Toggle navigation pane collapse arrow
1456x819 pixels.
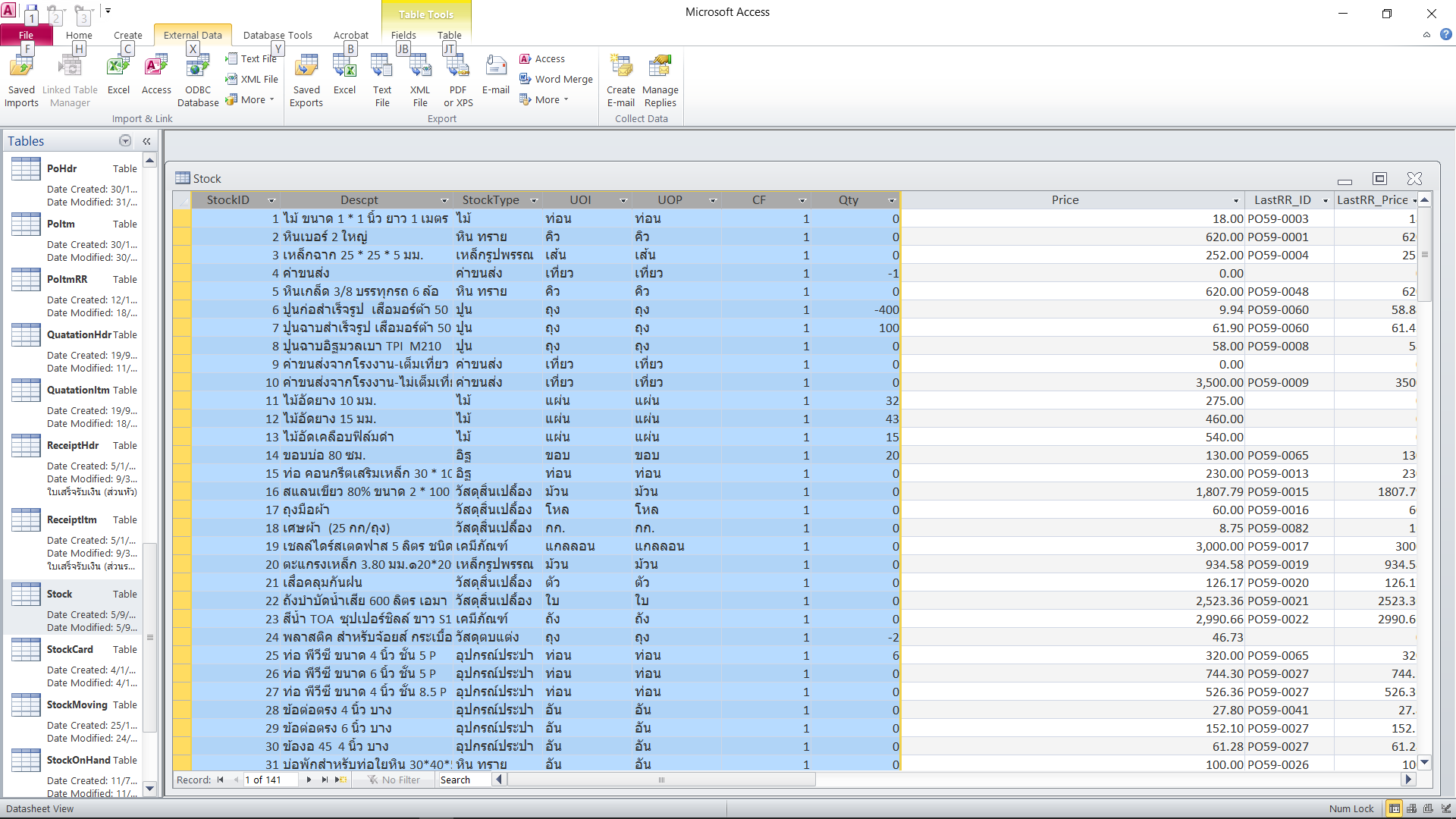pyautogui.click(x=146, y=141)
